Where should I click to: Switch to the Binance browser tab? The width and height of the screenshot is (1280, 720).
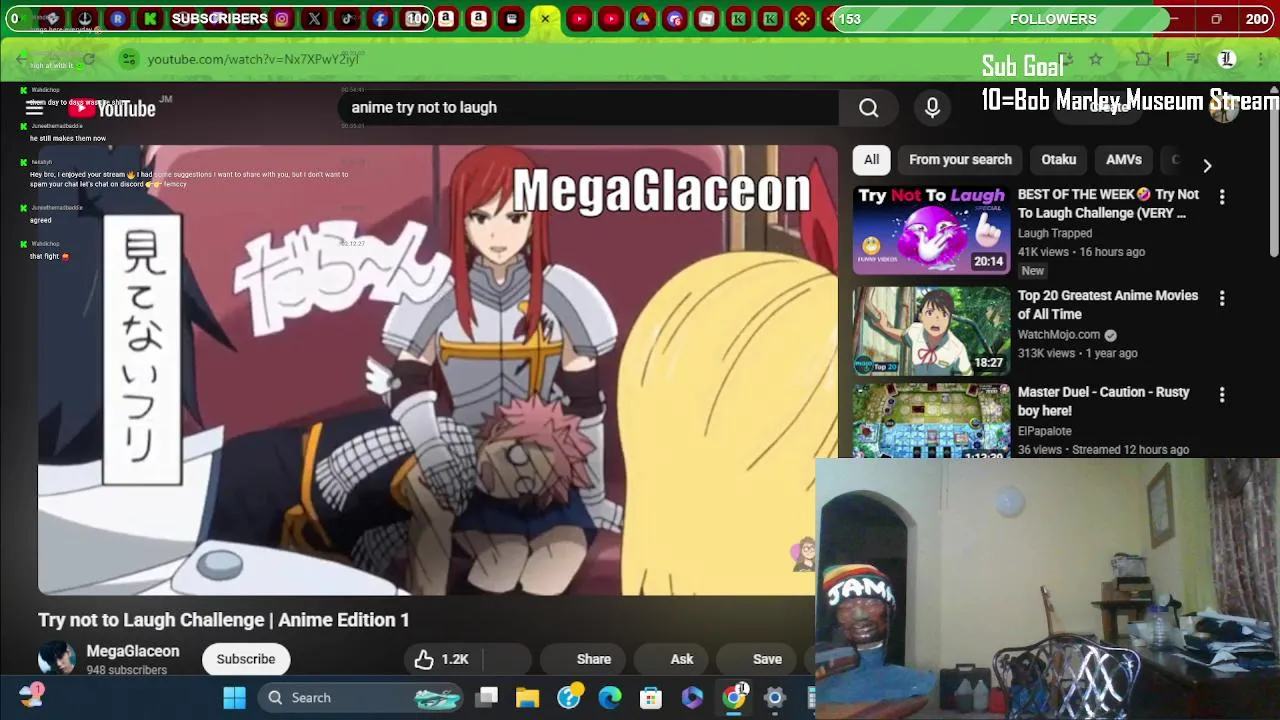pos(802,19)
